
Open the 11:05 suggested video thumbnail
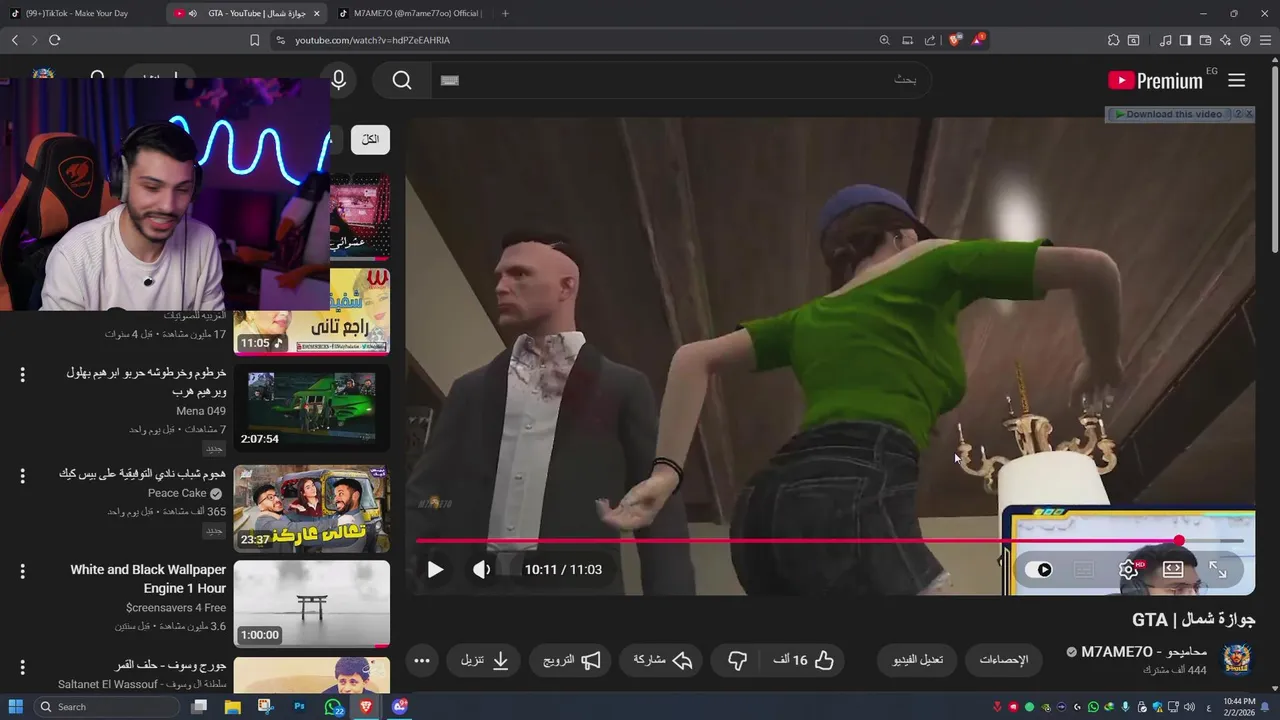pyautogui.click(x=312, y=312)
